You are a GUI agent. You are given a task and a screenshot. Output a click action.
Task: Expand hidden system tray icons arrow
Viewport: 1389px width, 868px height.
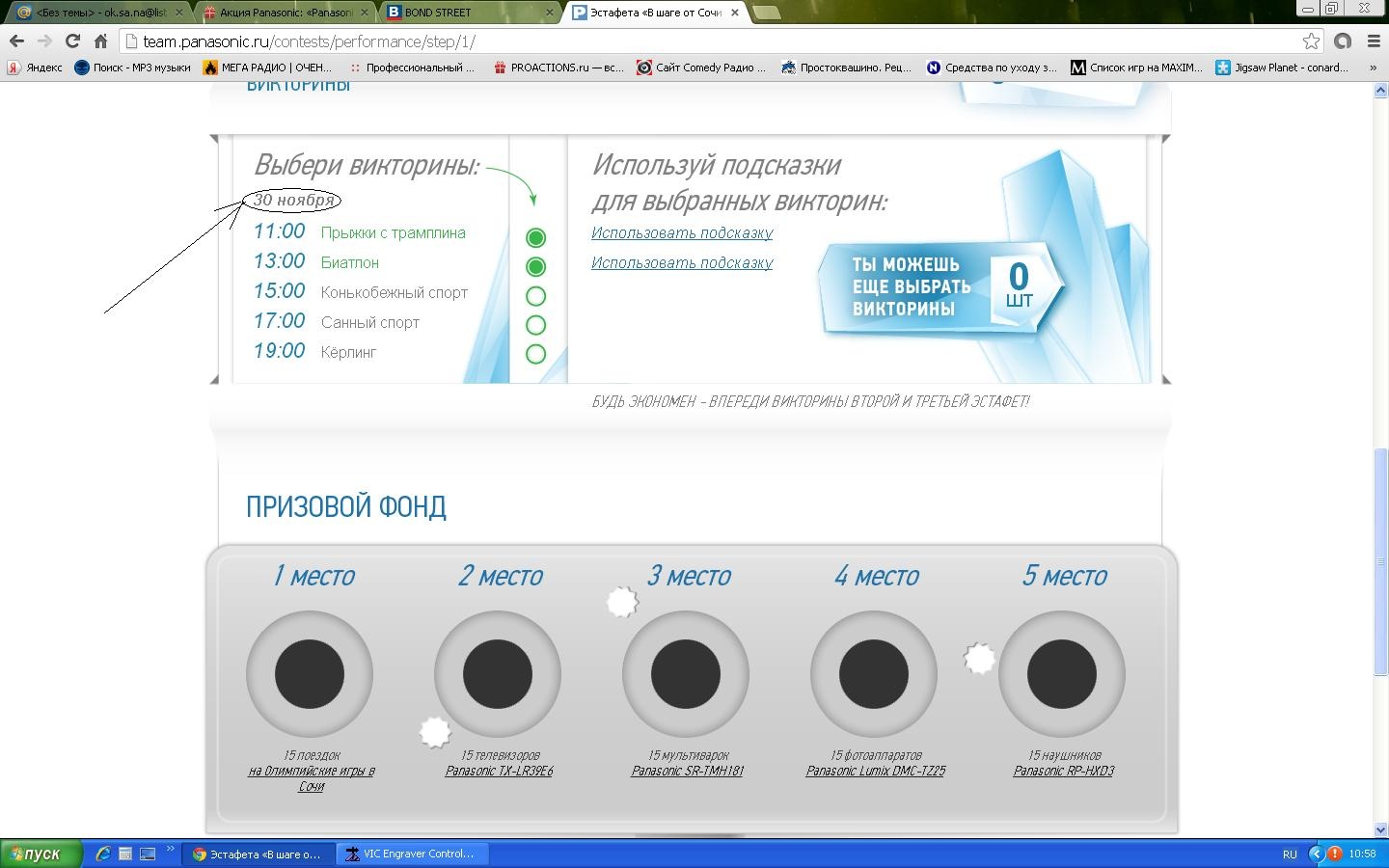[x=1315, y=854]
